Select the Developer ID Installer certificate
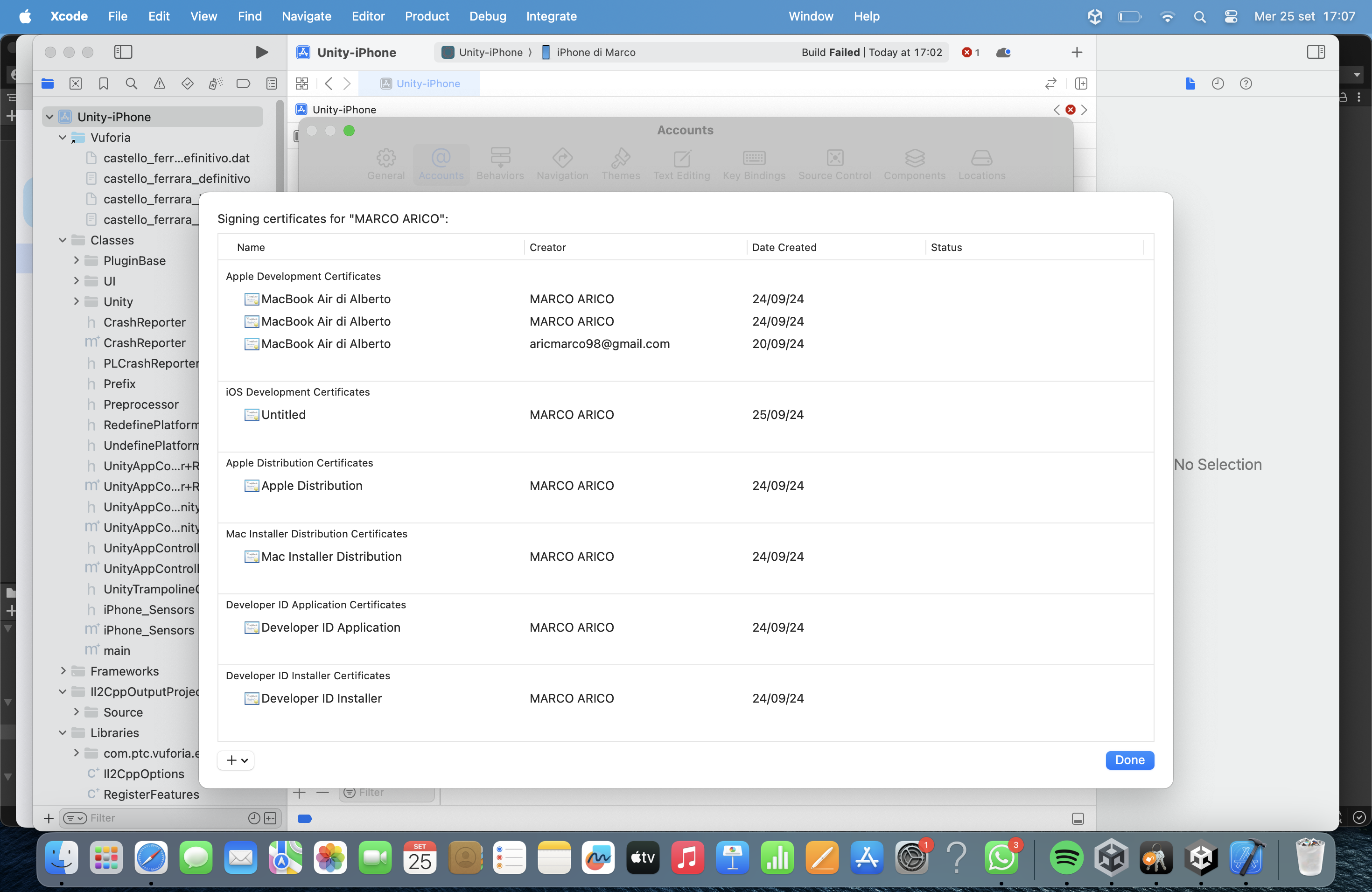This screenshot has height=892, width=1372. pyautogui.click(x=686, y=698)
